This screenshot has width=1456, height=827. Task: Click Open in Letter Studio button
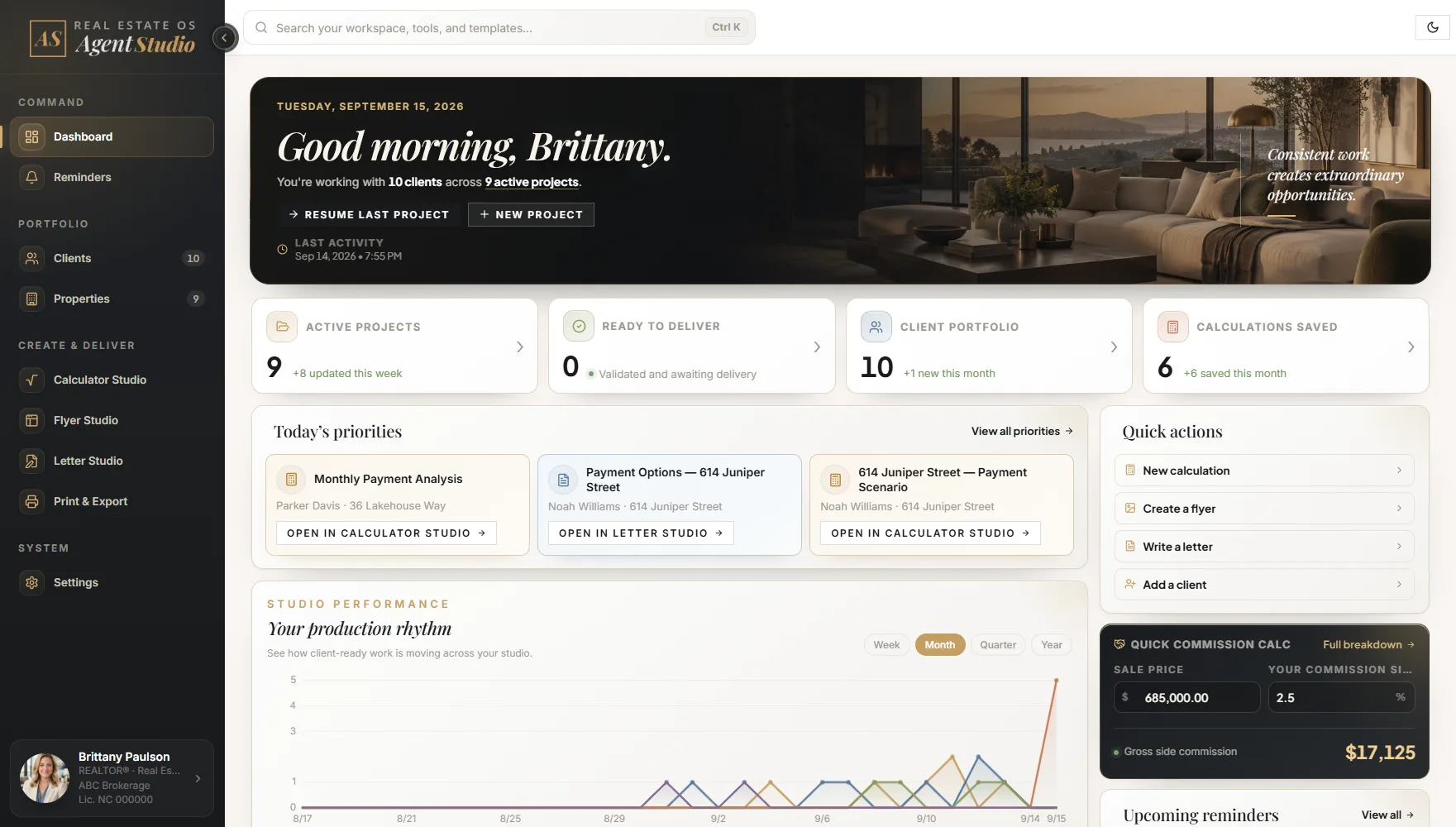click(x=641, y=533)
